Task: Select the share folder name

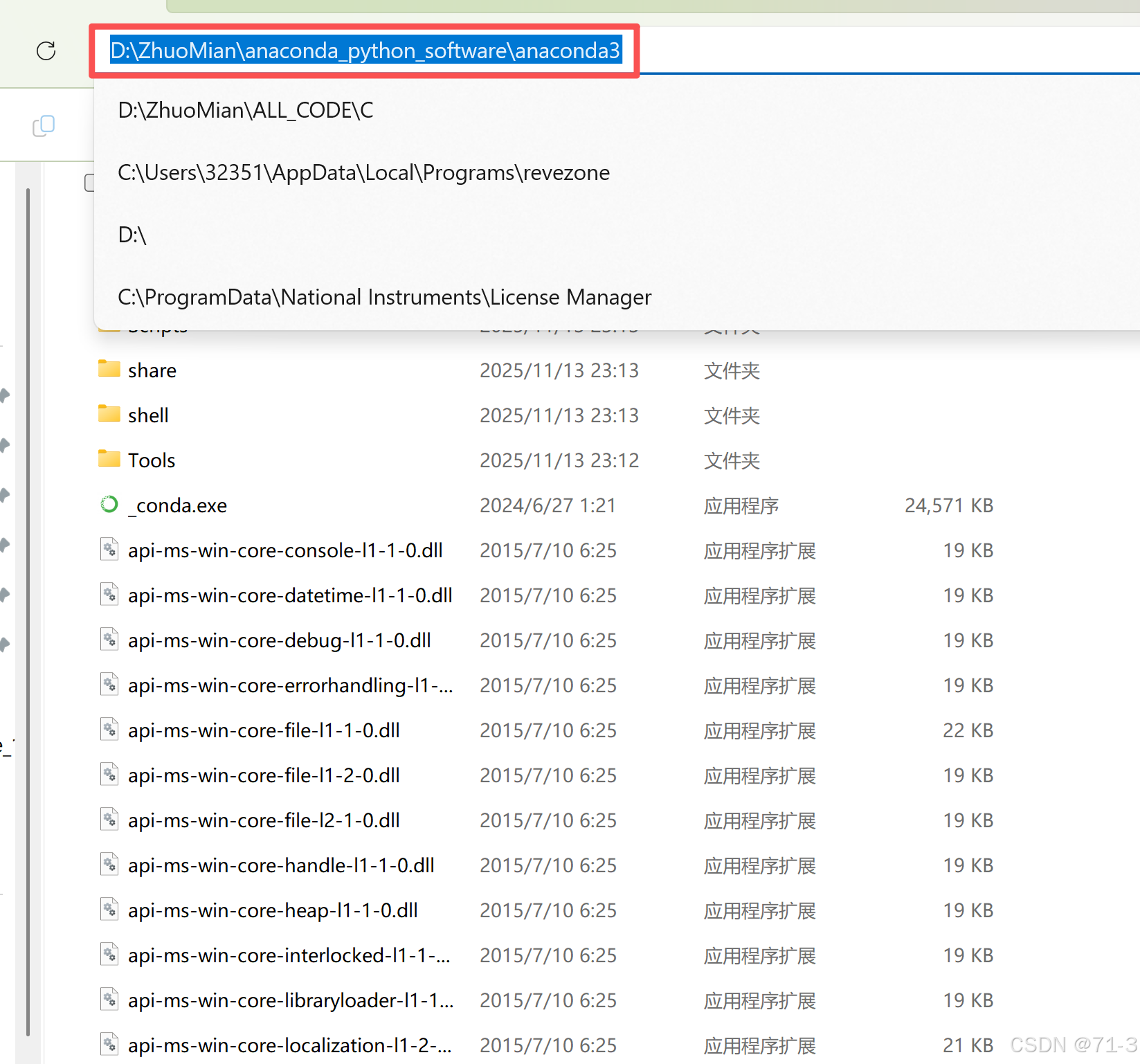Action: tap(152, 370)
